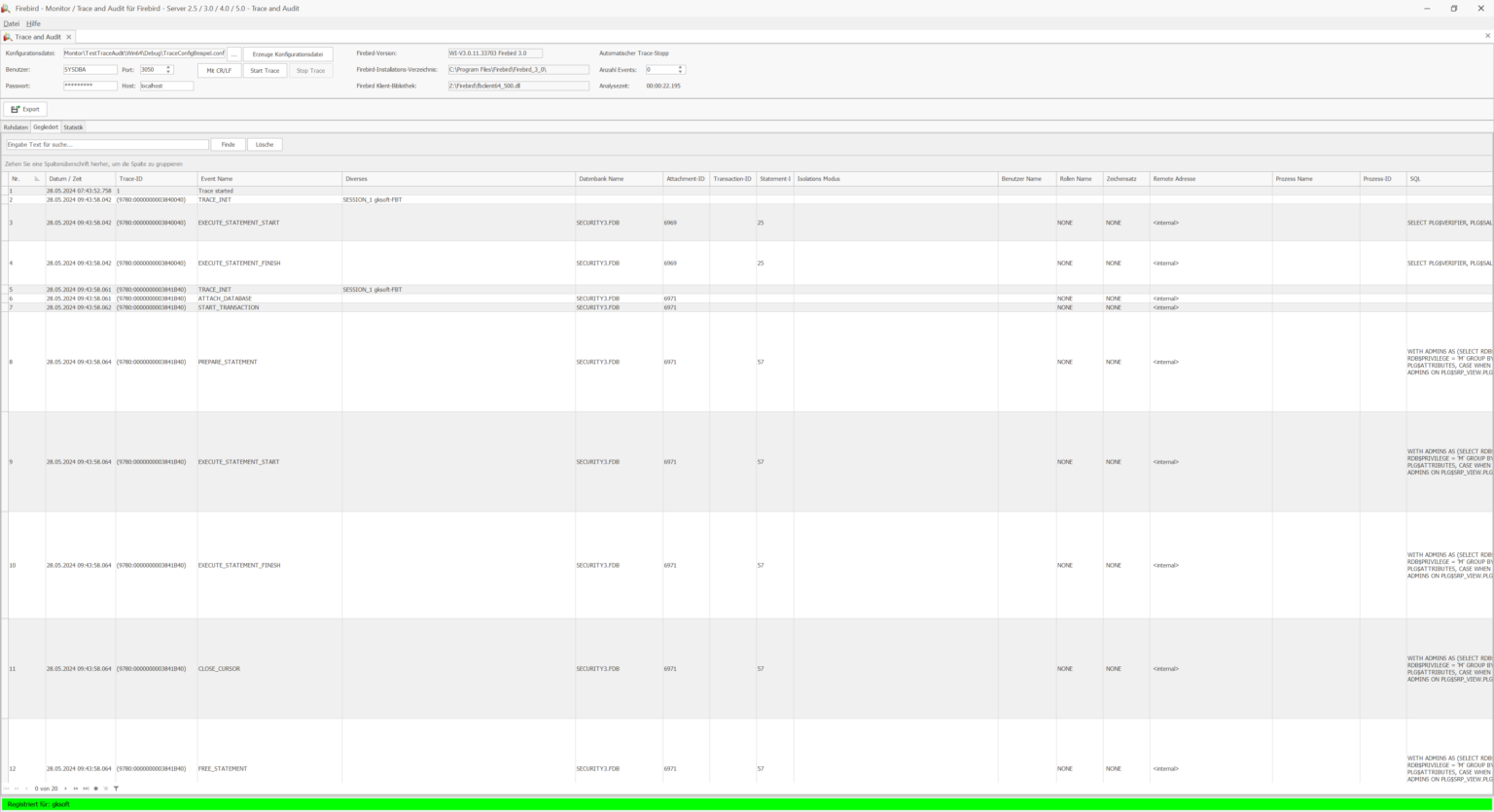Increase Anzahl Events with up arrow
Image resolution: width=1494 pixels, height=812 pixels.
(680, 67)
